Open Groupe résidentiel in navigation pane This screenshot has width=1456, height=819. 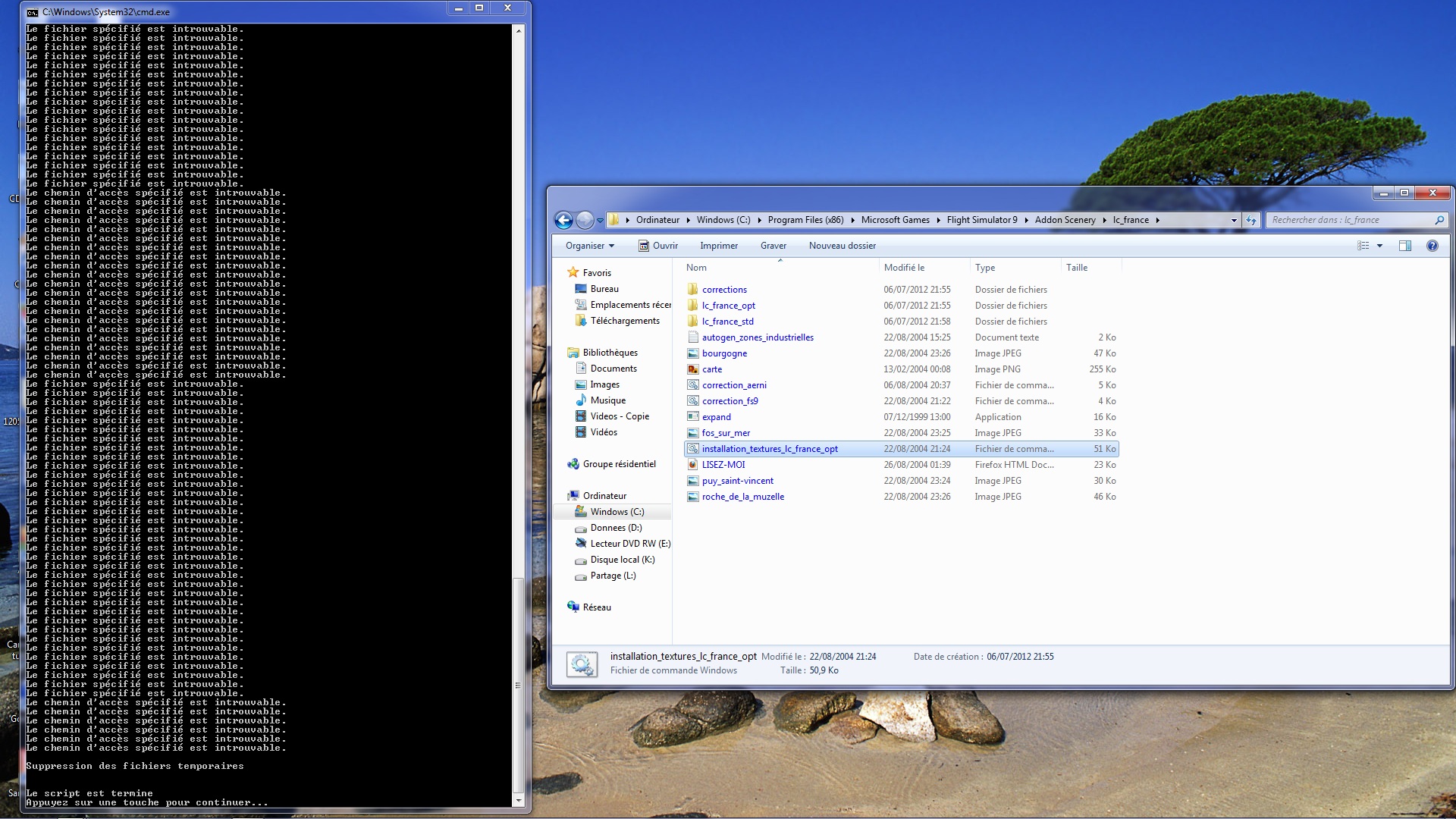(619, 464)
